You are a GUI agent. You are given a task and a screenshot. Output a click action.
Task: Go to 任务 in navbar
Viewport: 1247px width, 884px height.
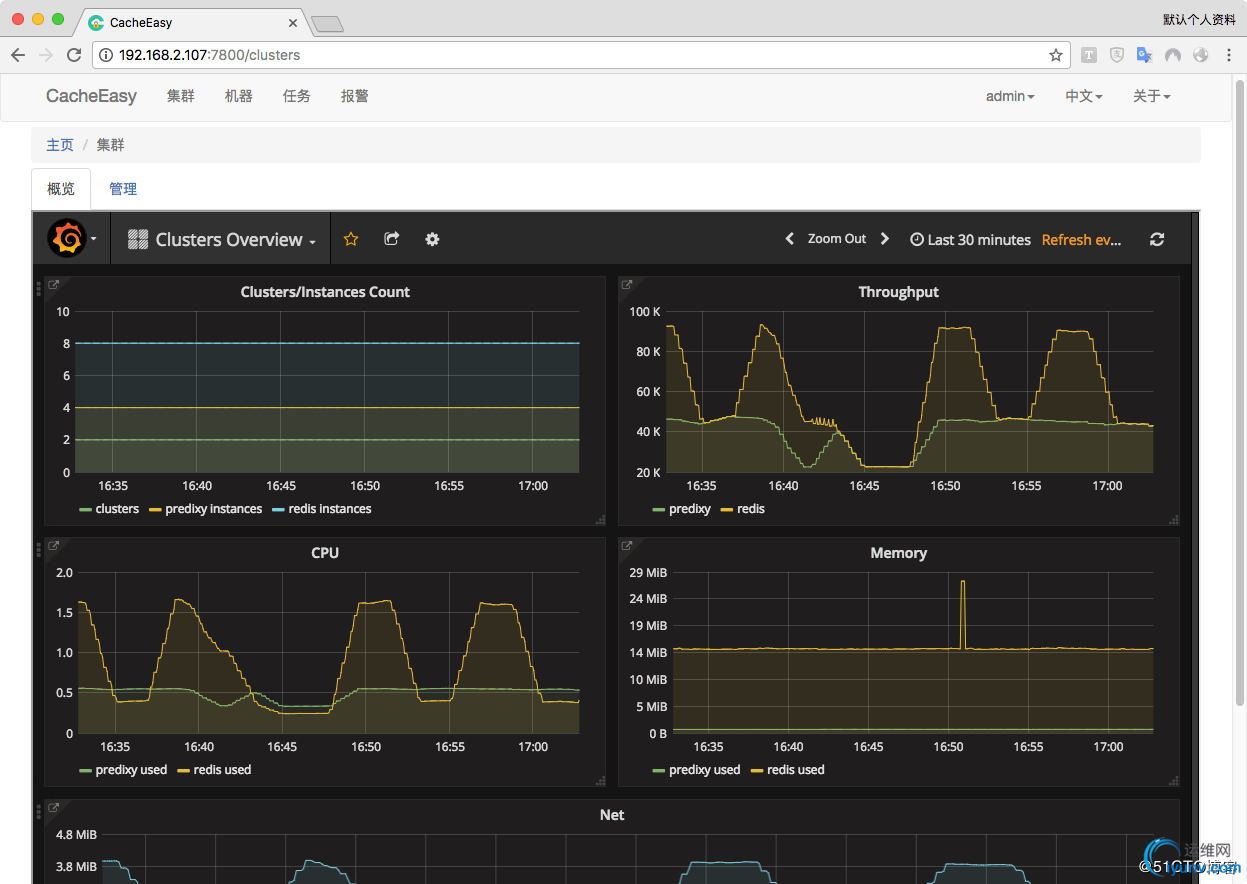pyautogui.click(x=297, y=96)
